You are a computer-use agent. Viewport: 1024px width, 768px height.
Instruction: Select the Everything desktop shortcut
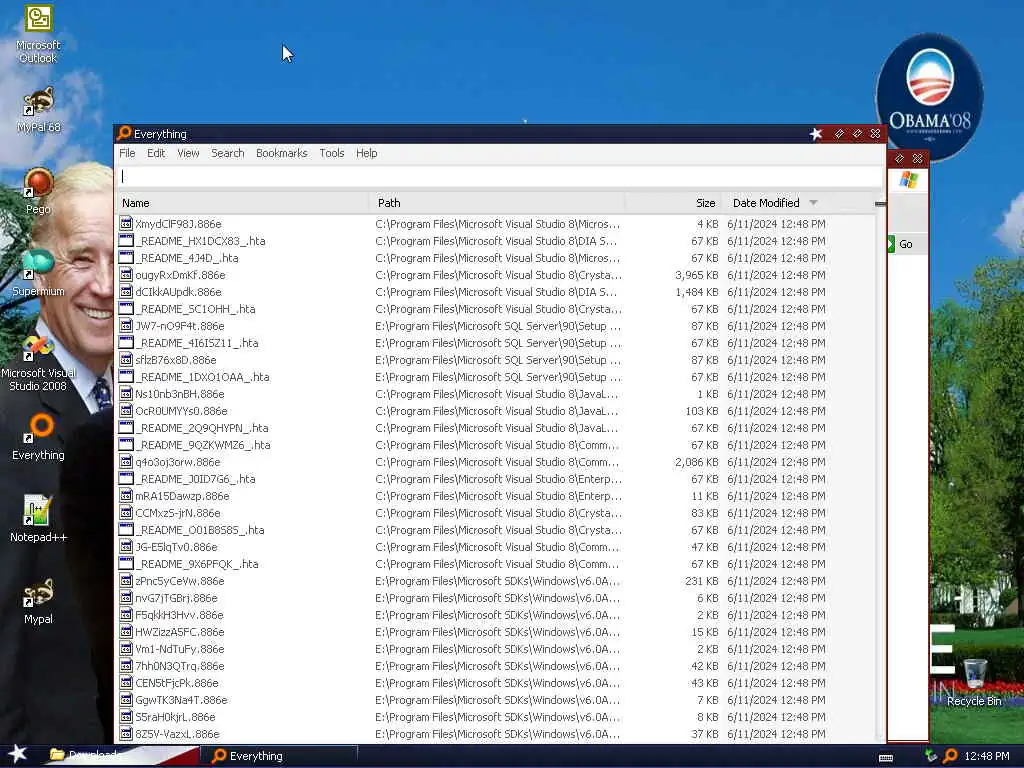pyautogui.click(x=38, y=437)
